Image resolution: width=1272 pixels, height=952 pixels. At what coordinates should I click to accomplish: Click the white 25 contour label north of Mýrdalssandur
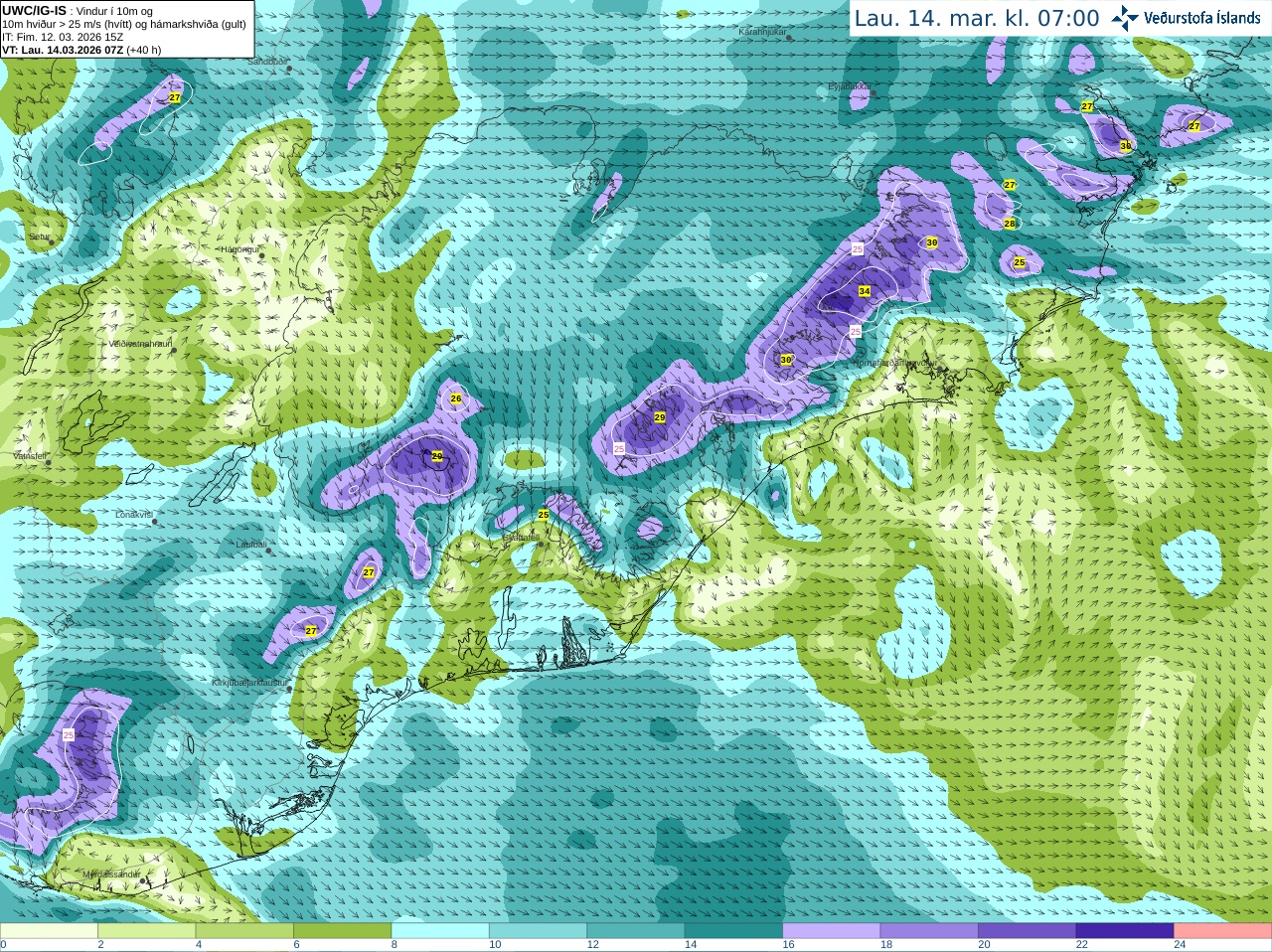69,735
